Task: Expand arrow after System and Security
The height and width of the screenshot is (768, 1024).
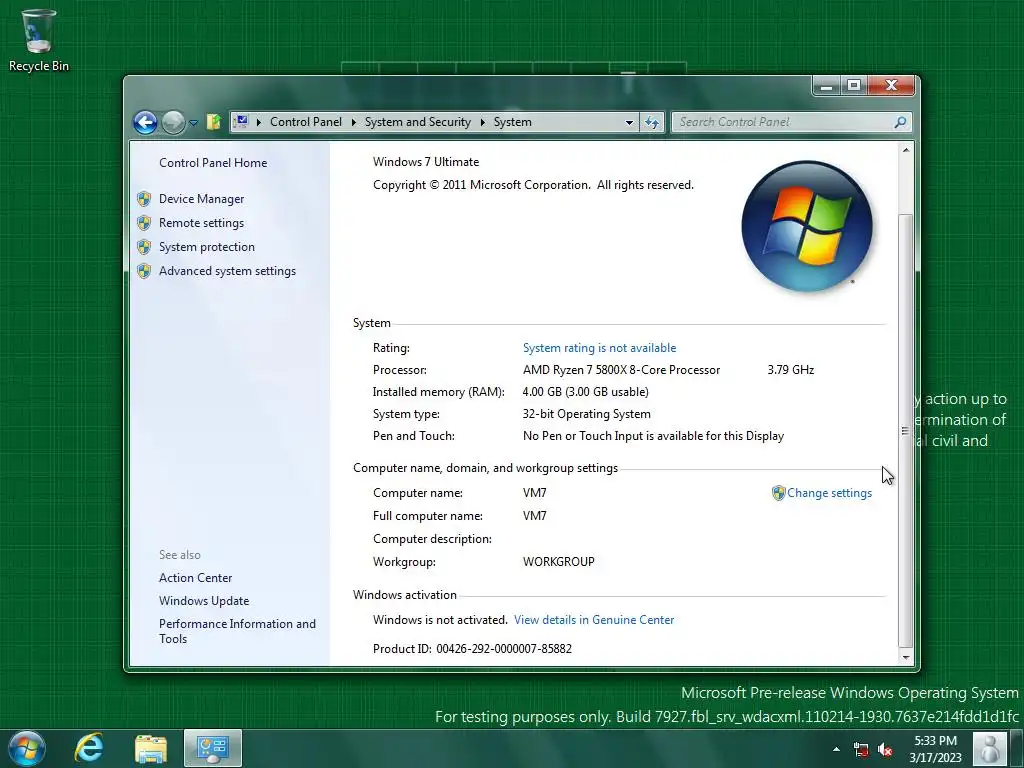Action: tap(482, 122)
